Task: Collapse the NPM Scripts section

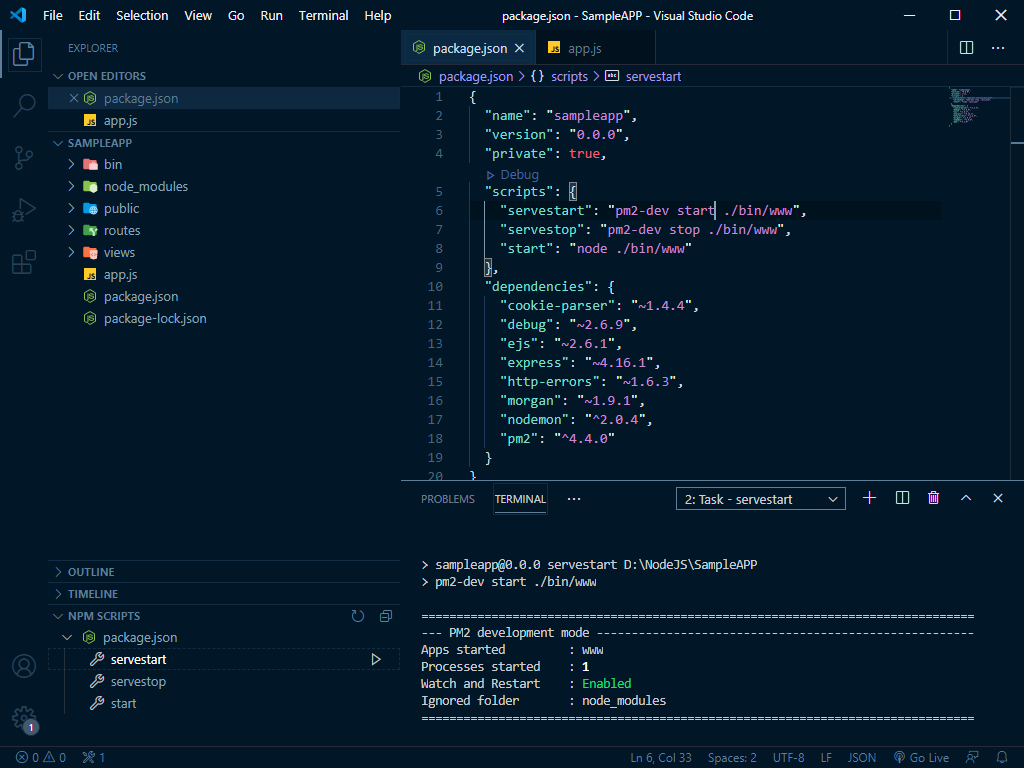Action: (x=58, y=616)
